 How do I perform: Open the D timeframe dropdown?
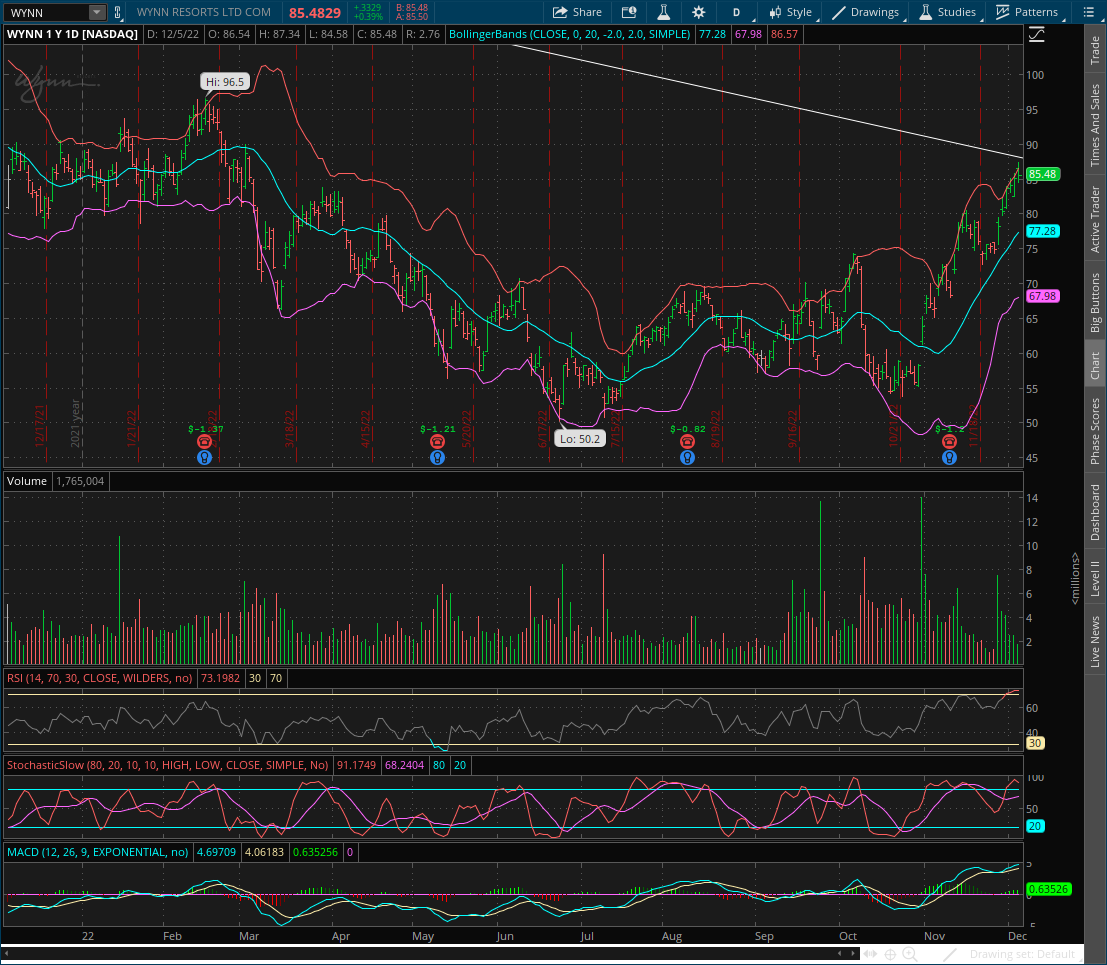pos(739,12)
